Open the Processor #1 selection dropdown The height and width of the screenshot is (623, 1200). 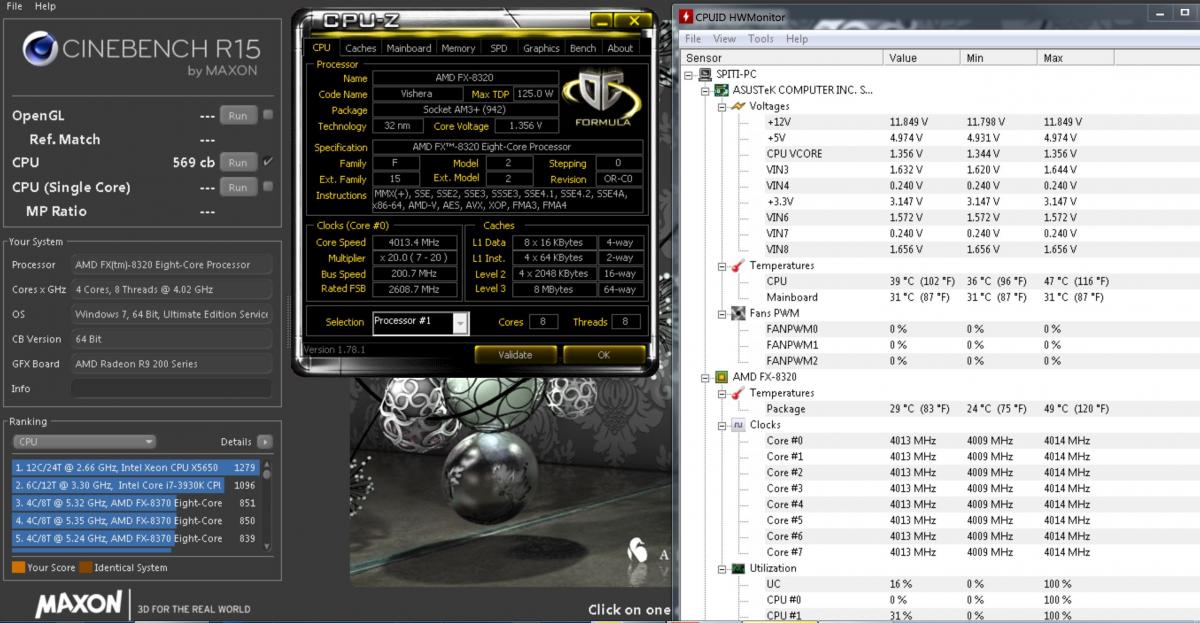click(460, 322)
